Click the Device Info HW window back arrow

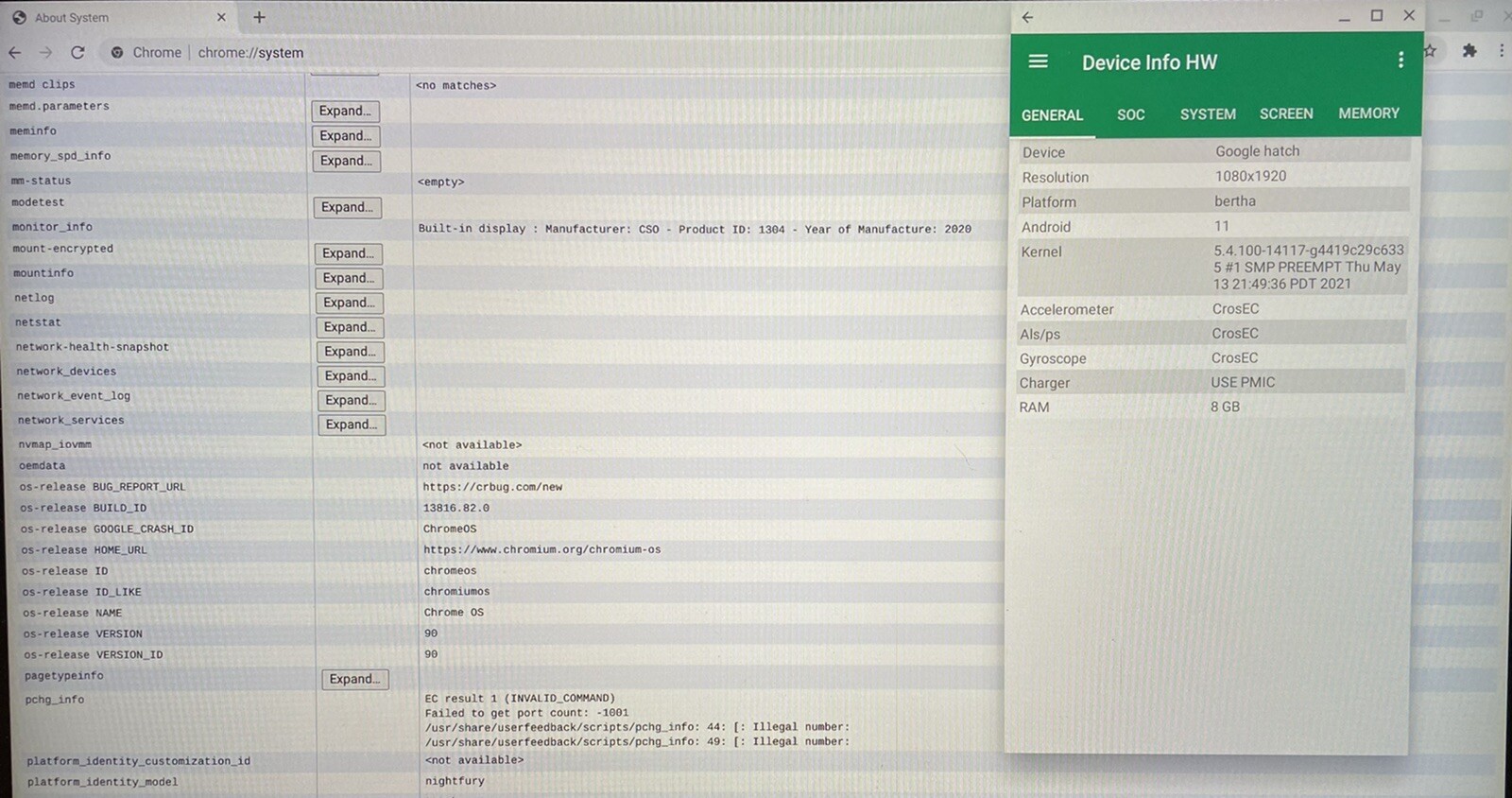(x=1028, y=17)
